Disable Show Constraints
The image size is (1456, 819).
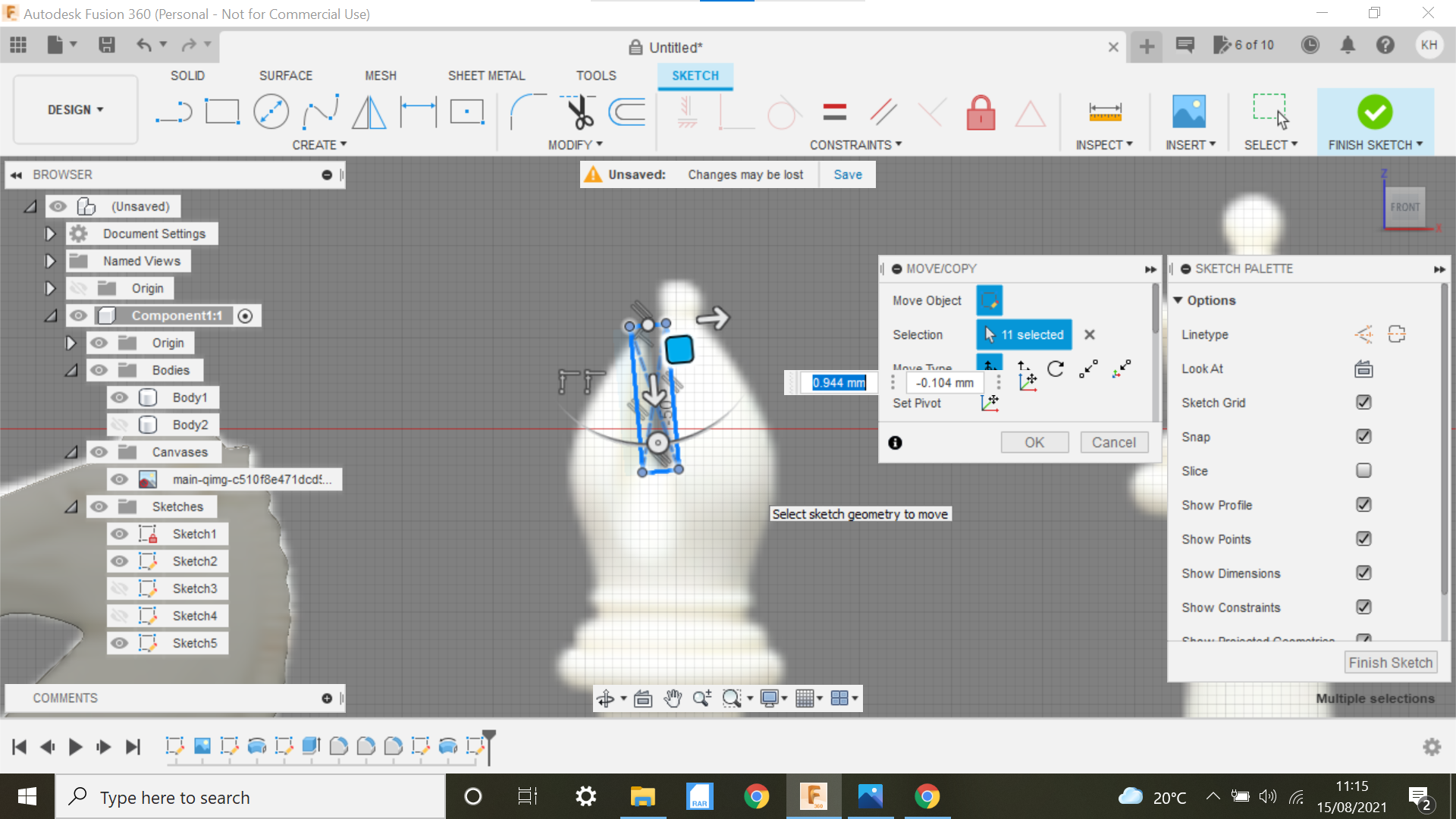[x=1363, y=607]
